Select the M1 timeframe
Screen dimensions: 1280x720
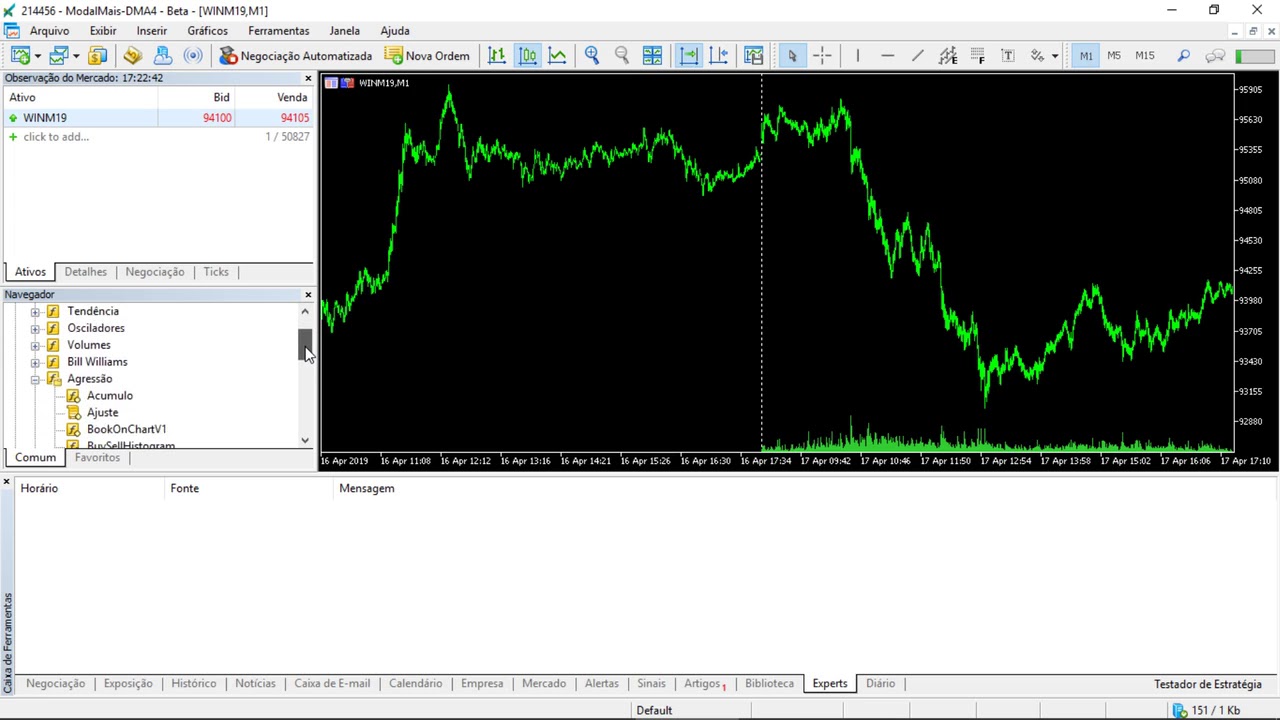[1086, 56]
